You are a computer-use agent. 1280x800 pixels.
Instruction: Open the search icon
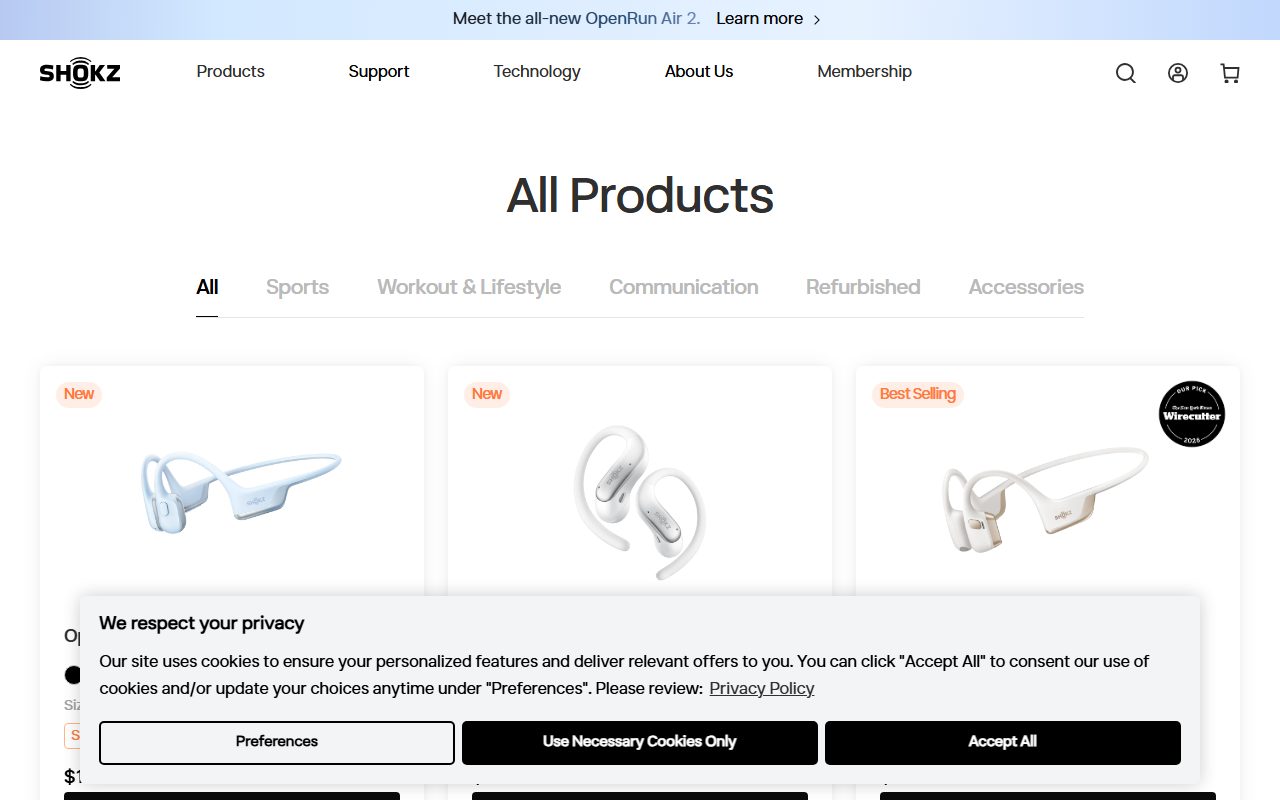point(1126,73)
